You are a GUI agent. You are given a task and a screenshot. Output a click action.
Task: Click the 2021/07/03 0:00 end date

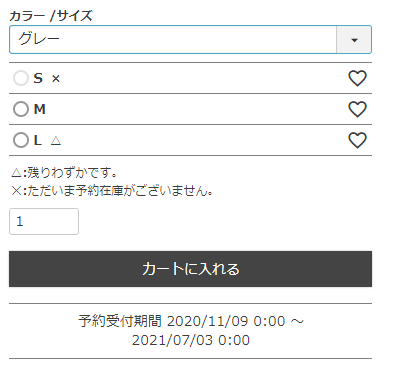[191, 340]
